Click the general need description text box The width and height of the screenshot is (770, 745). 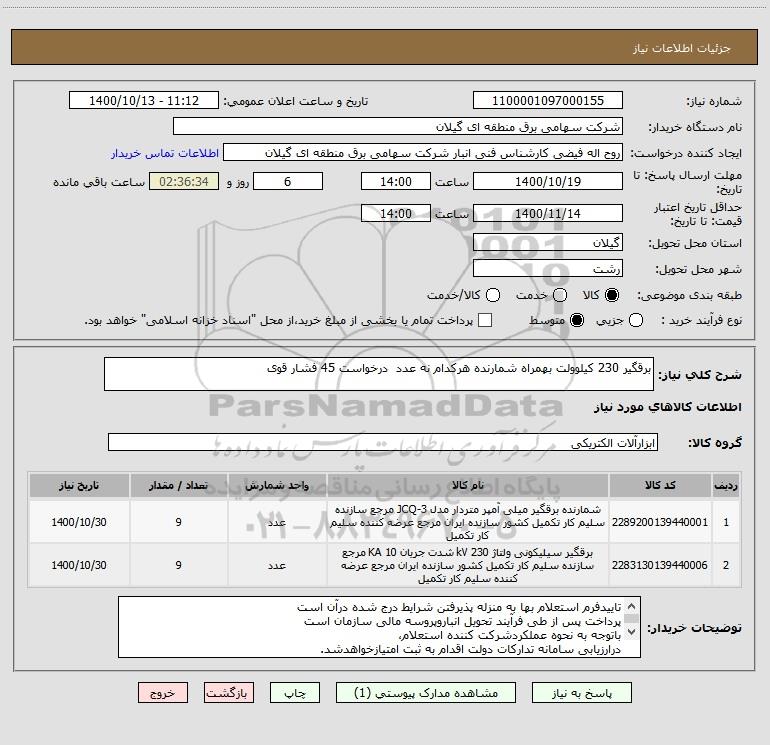click(x=379, y=374)
